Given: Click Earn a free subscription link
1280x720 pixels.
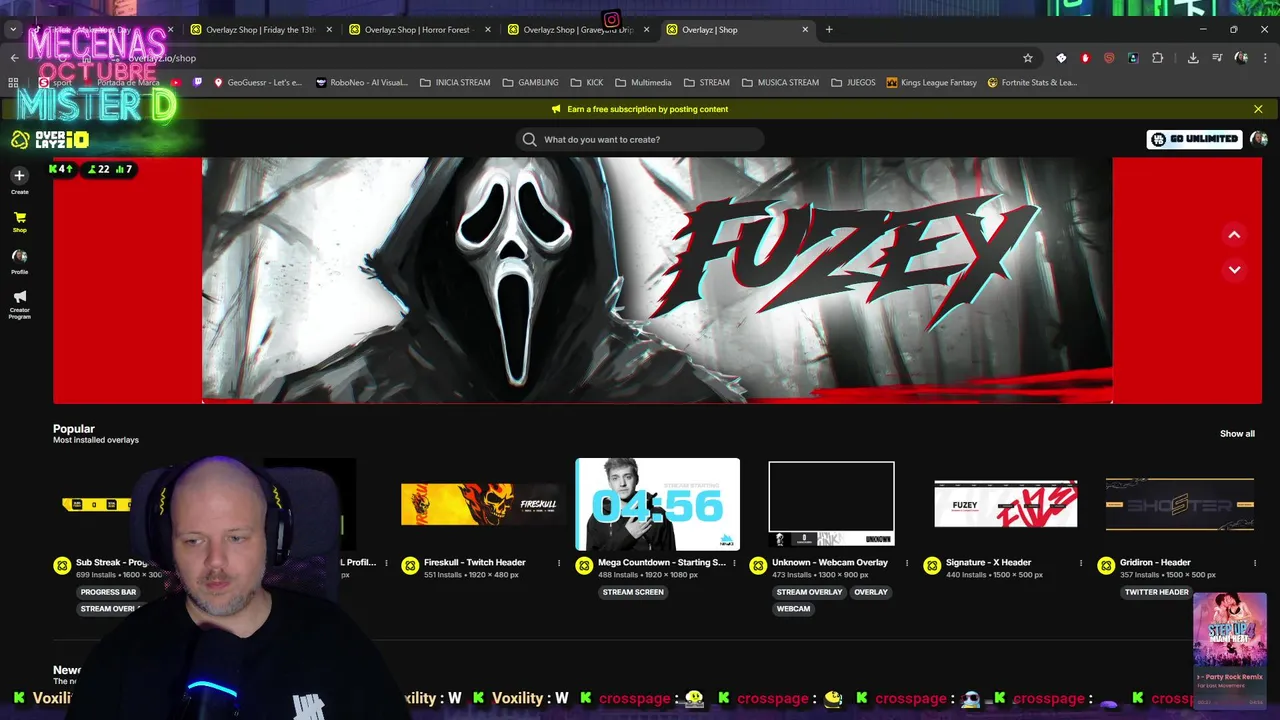Looking at the screenshot, I should [647, 109].
